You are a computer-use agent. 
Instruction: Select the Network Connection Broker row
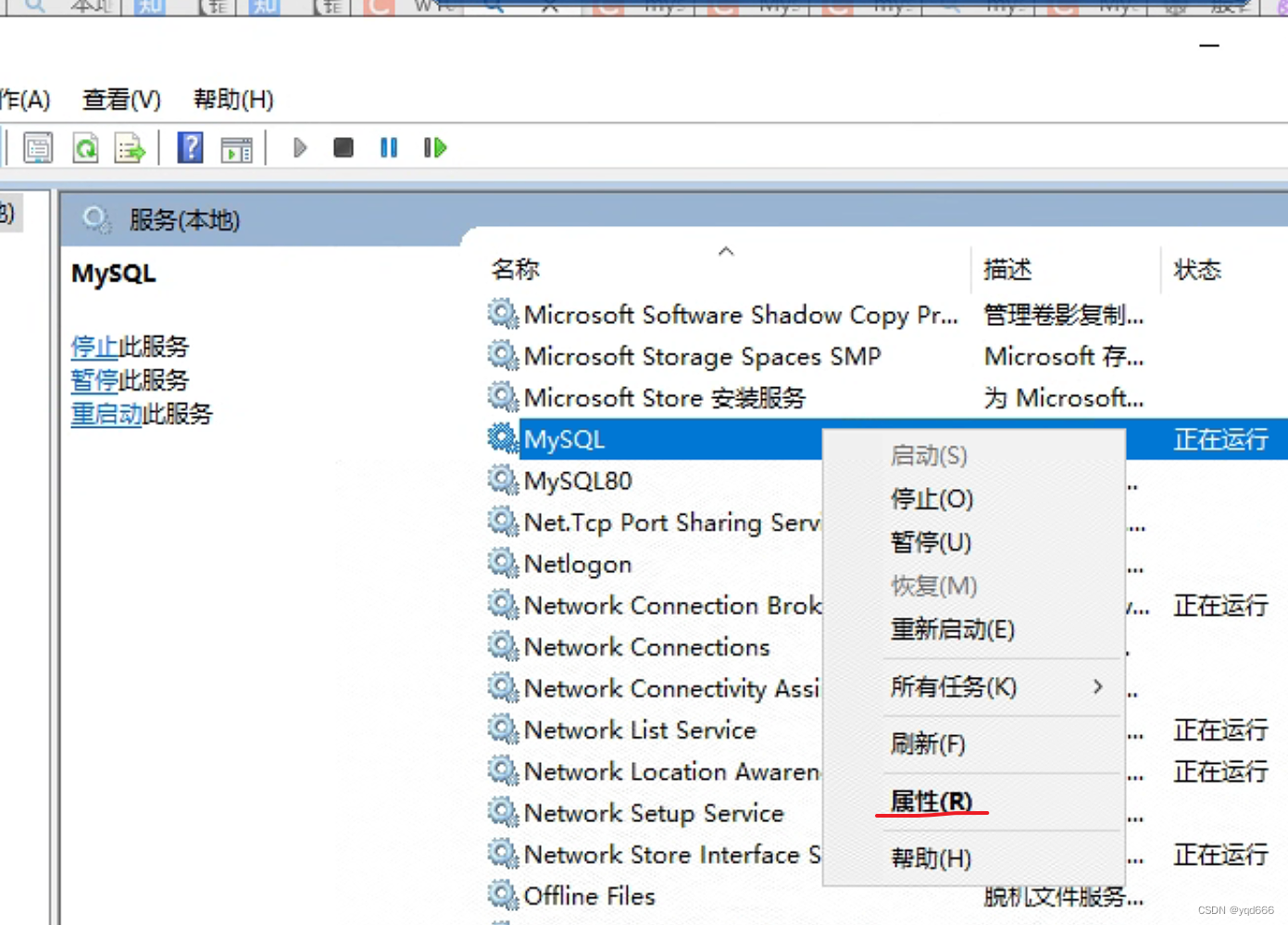click(x=672, y=605)
